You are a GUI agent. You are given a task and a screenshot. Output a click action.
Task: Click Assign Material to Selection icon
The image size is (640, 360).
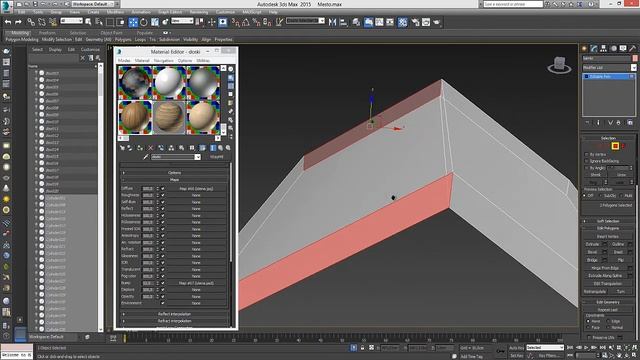click(140, 148)
